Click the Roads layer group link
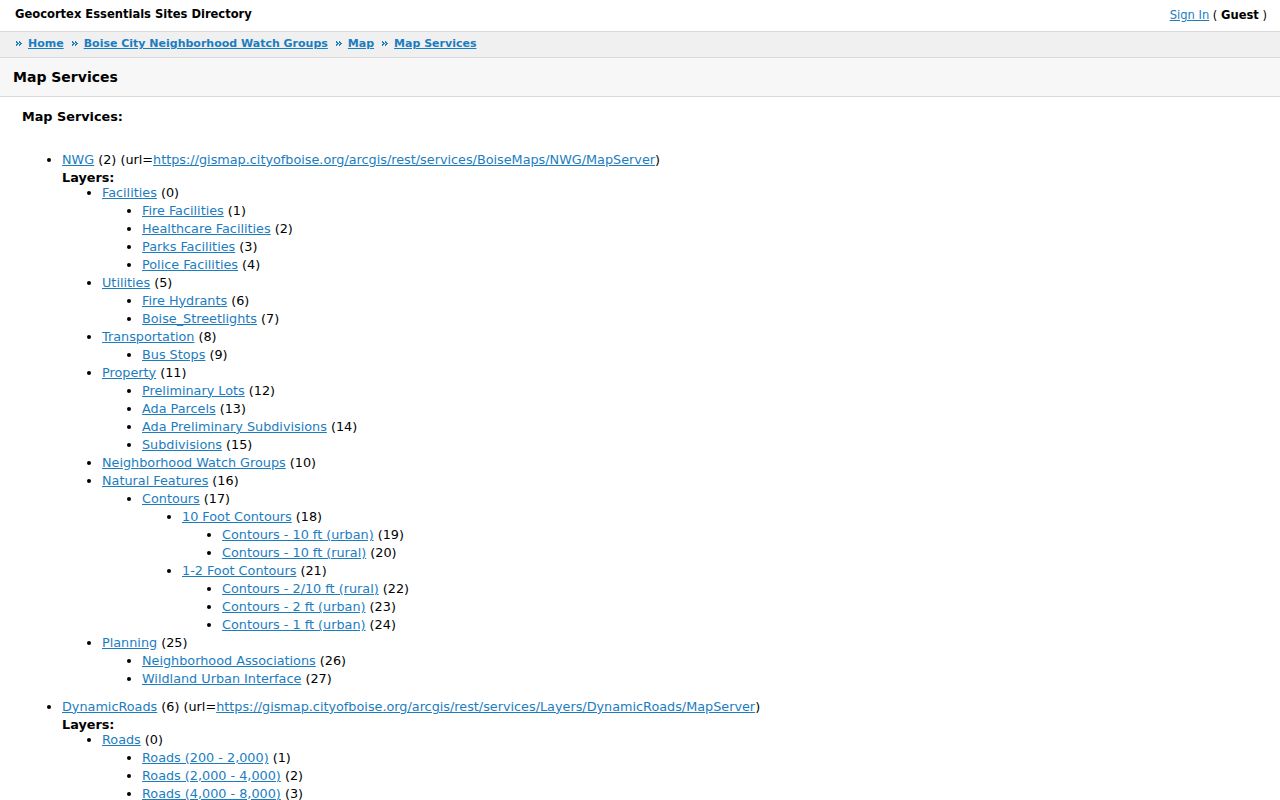Screen dimensions: 1280x800 (x=121, y=740)
